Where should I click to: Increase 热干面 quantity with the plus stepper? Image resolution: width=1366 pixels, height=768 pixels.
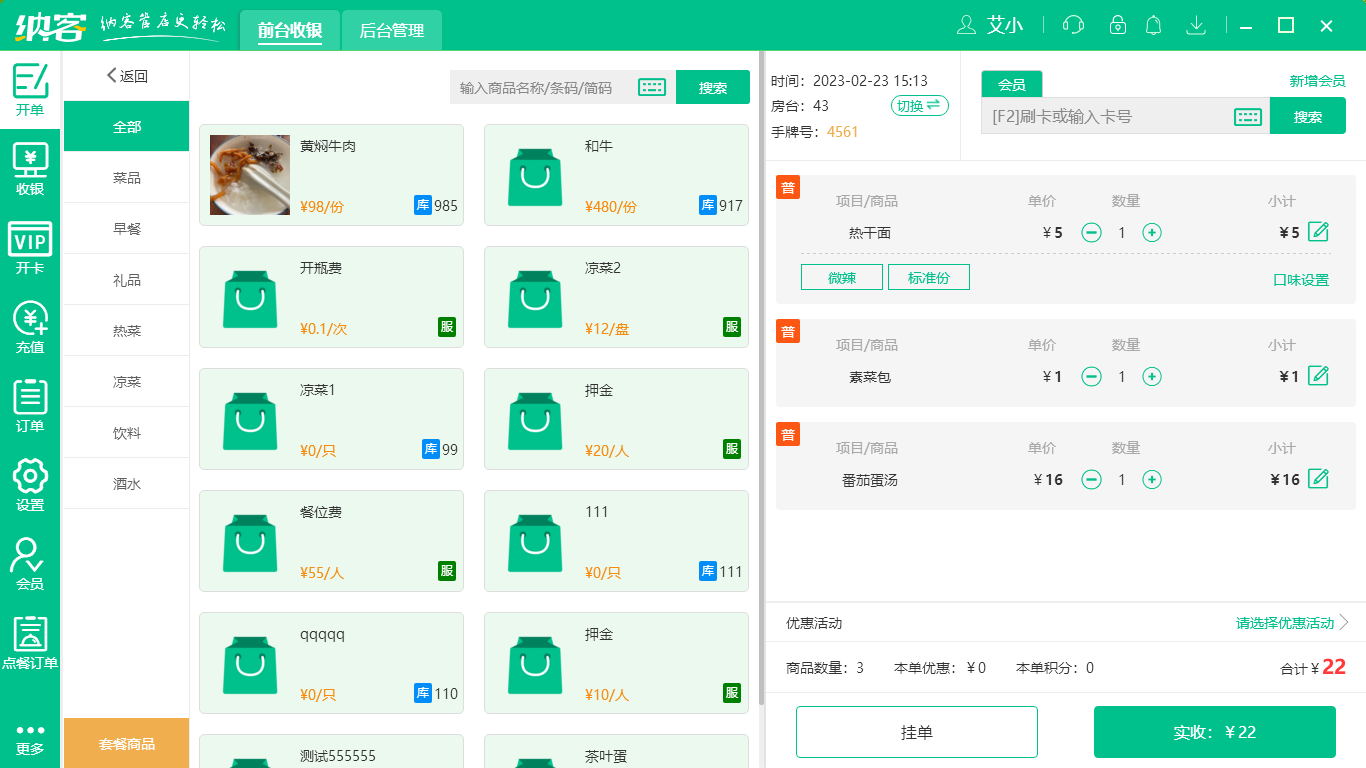[1152, 232]
